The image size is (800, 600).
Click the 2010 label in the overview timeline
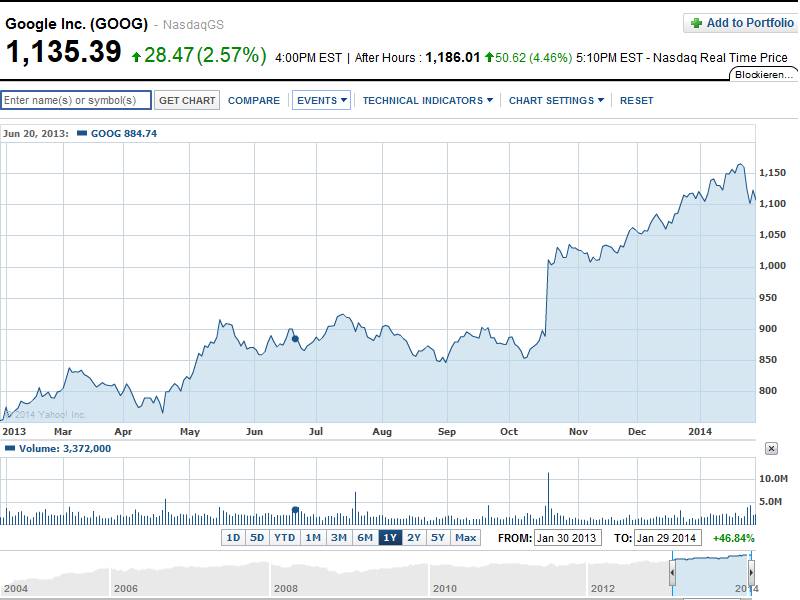click(445, 588)
